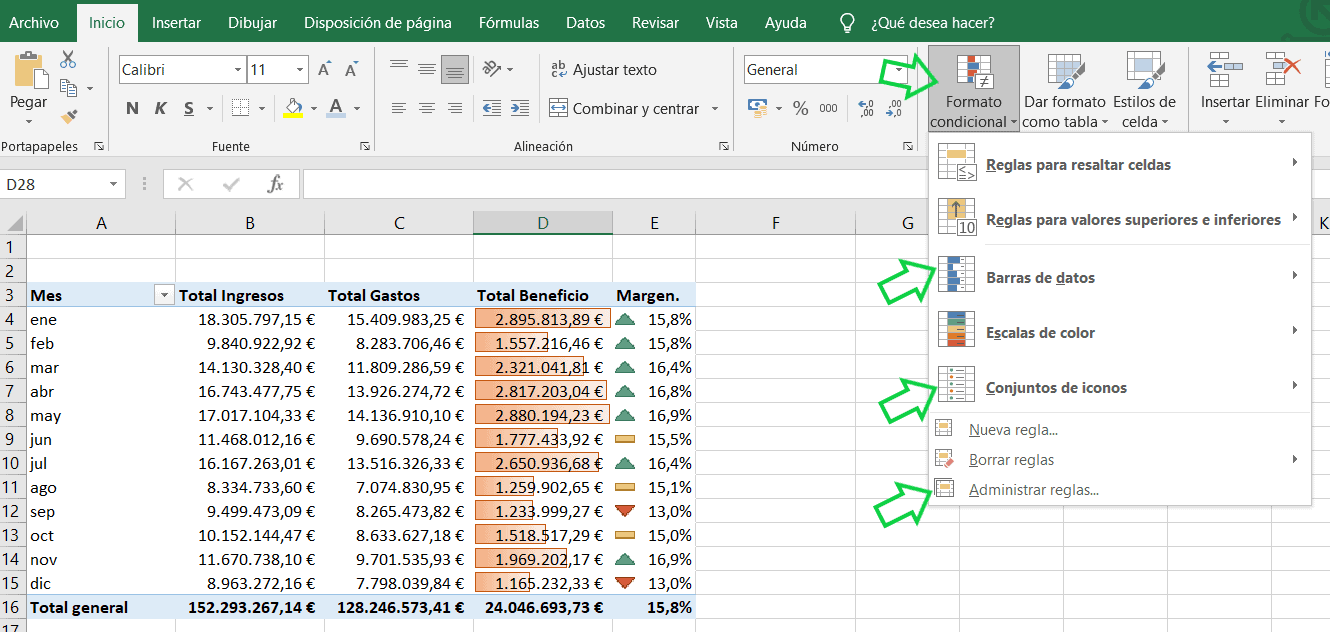Screen dimensions: 1330x632
Task: Decrease indent icon
Action: pos(491,108)
